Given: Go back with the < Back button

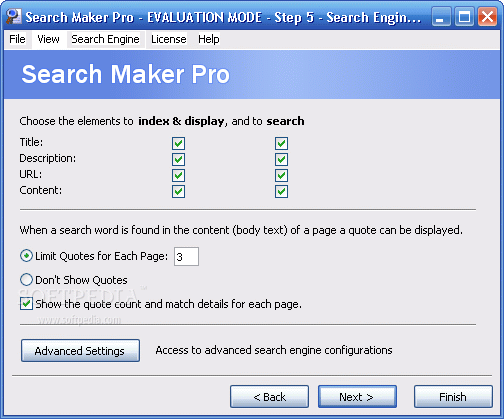Looking at the screenshot, I should pos(269,397).
